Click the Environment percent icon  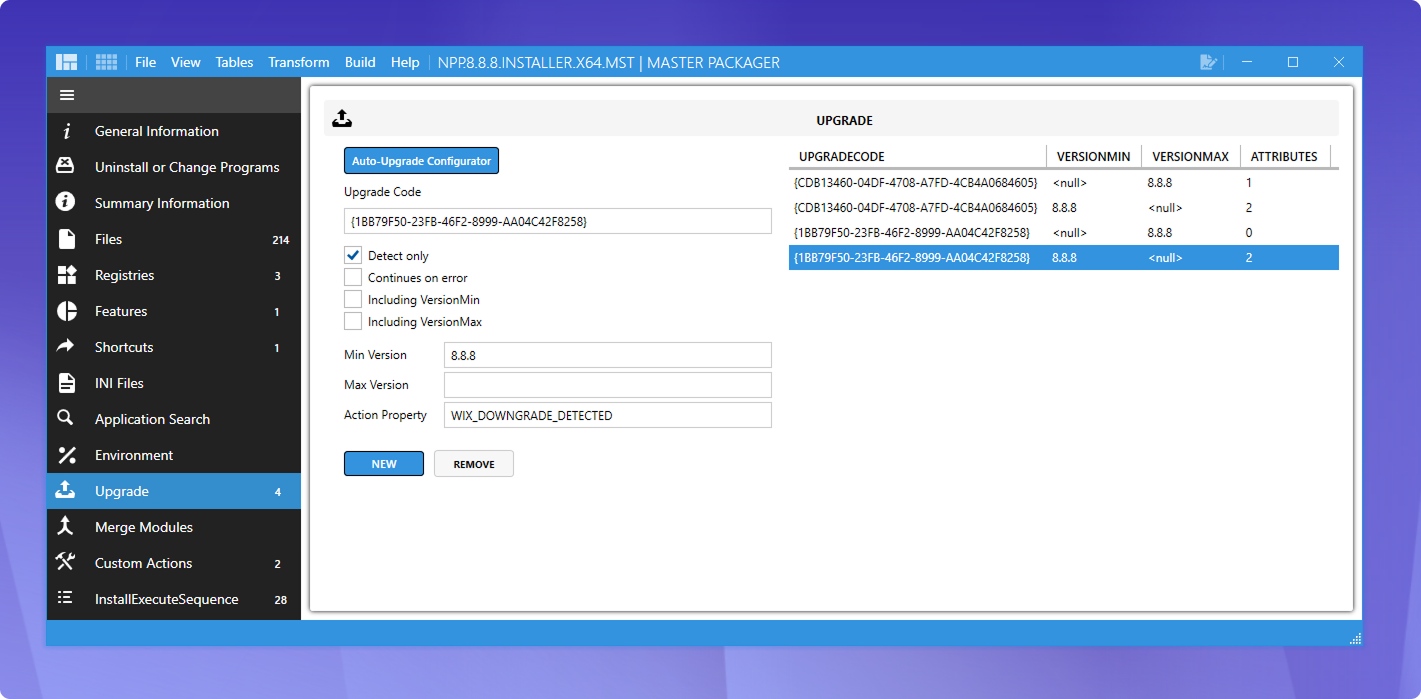[67, 455]
